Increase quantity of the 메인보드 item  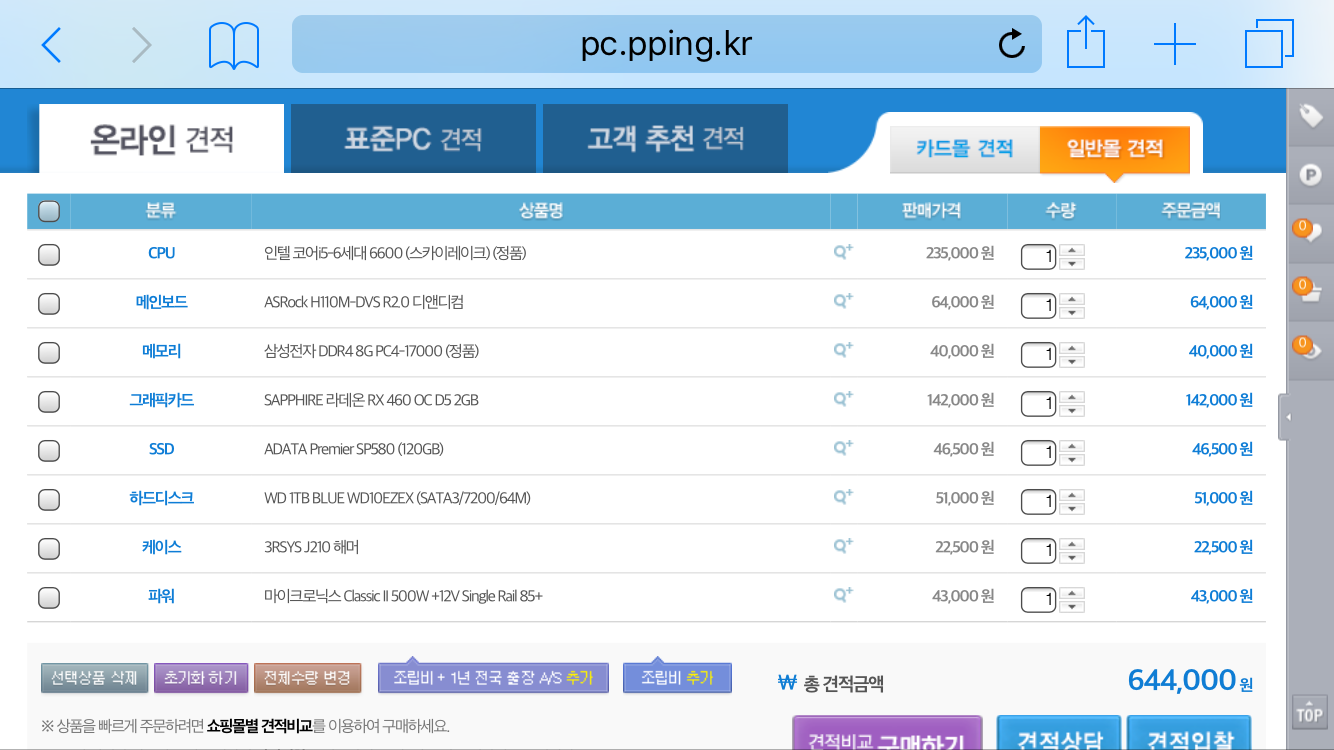coord(1072,297)
